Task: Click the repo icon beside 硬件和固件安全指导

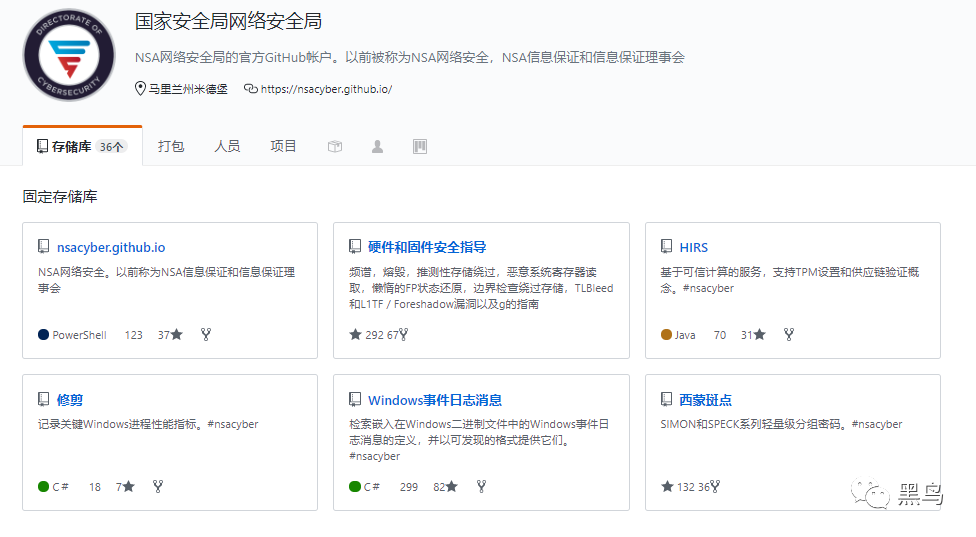Action: (x=355, y=246)
